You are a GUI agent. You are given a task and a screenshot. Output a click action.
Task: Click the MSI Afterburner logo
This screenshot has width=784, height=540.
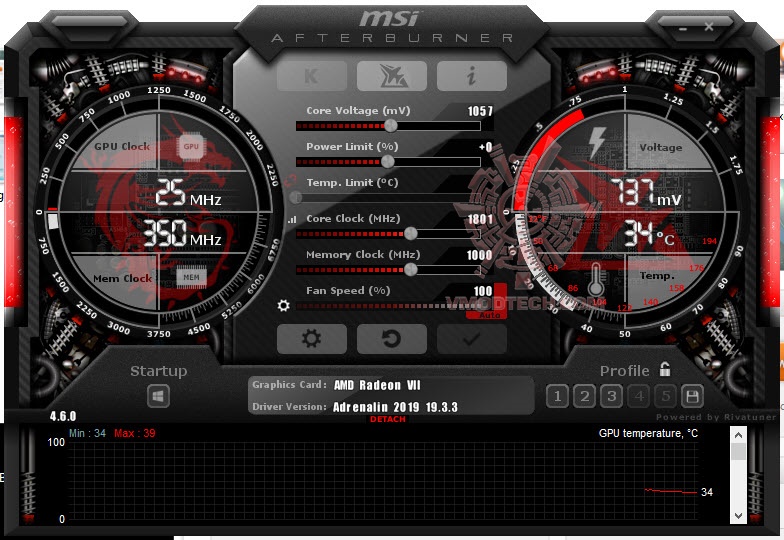pos(392,26)
